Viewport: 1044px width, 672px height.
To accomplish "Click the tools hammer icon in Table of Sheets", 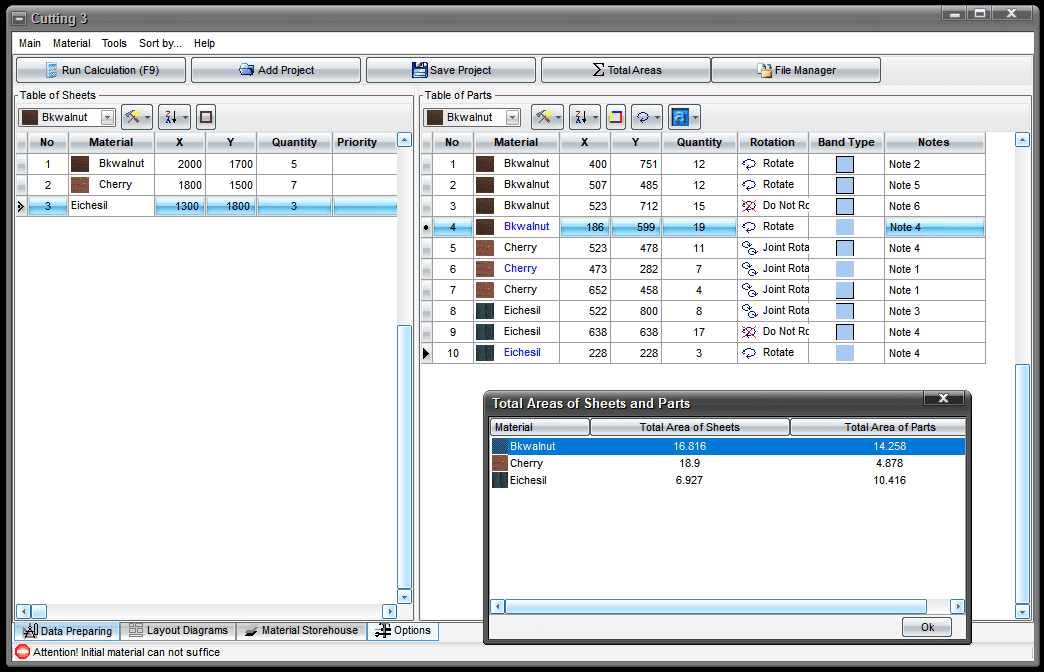I will pos(132,117).
